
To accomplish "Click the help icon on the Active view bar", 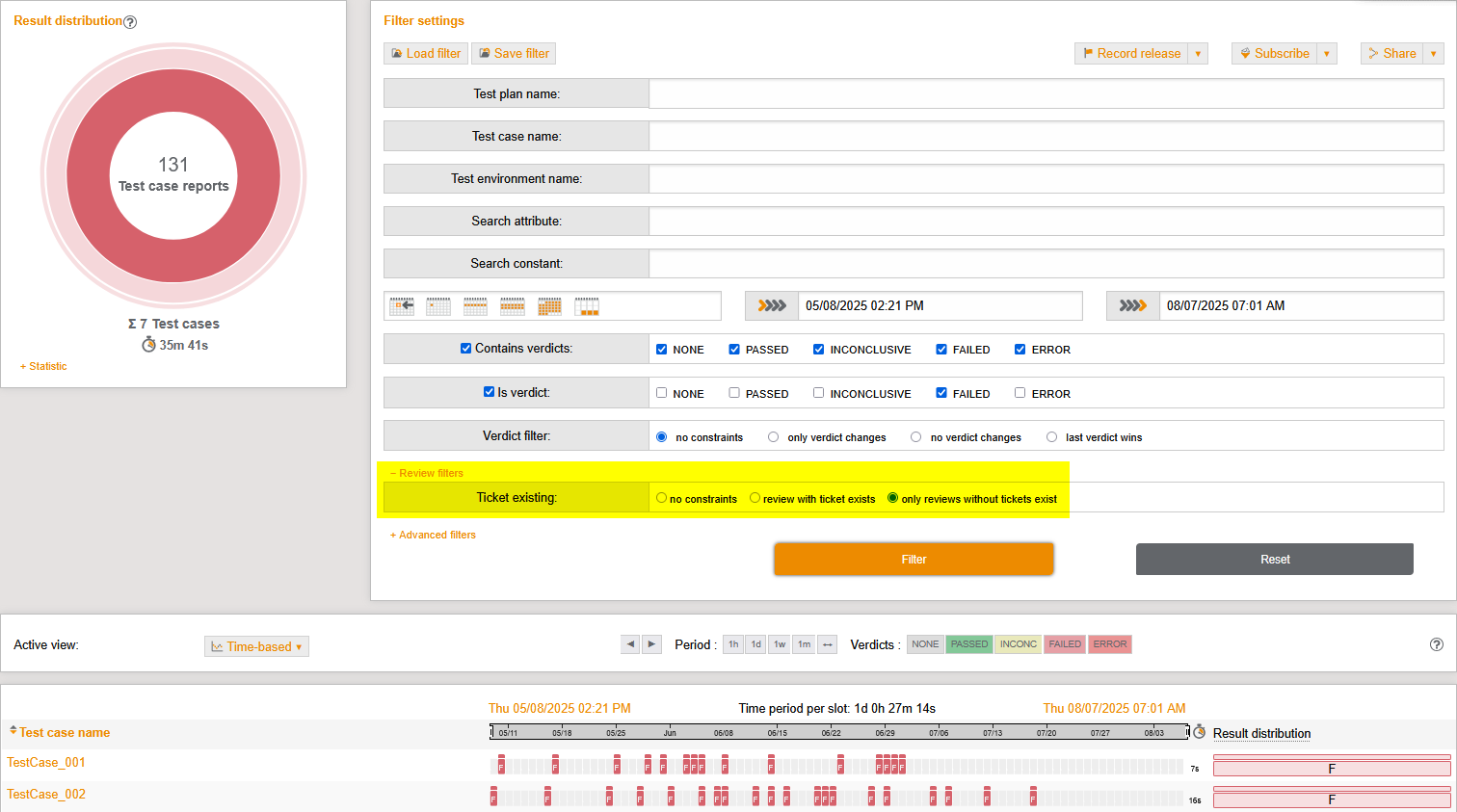I will click(x=1436, y=644).
